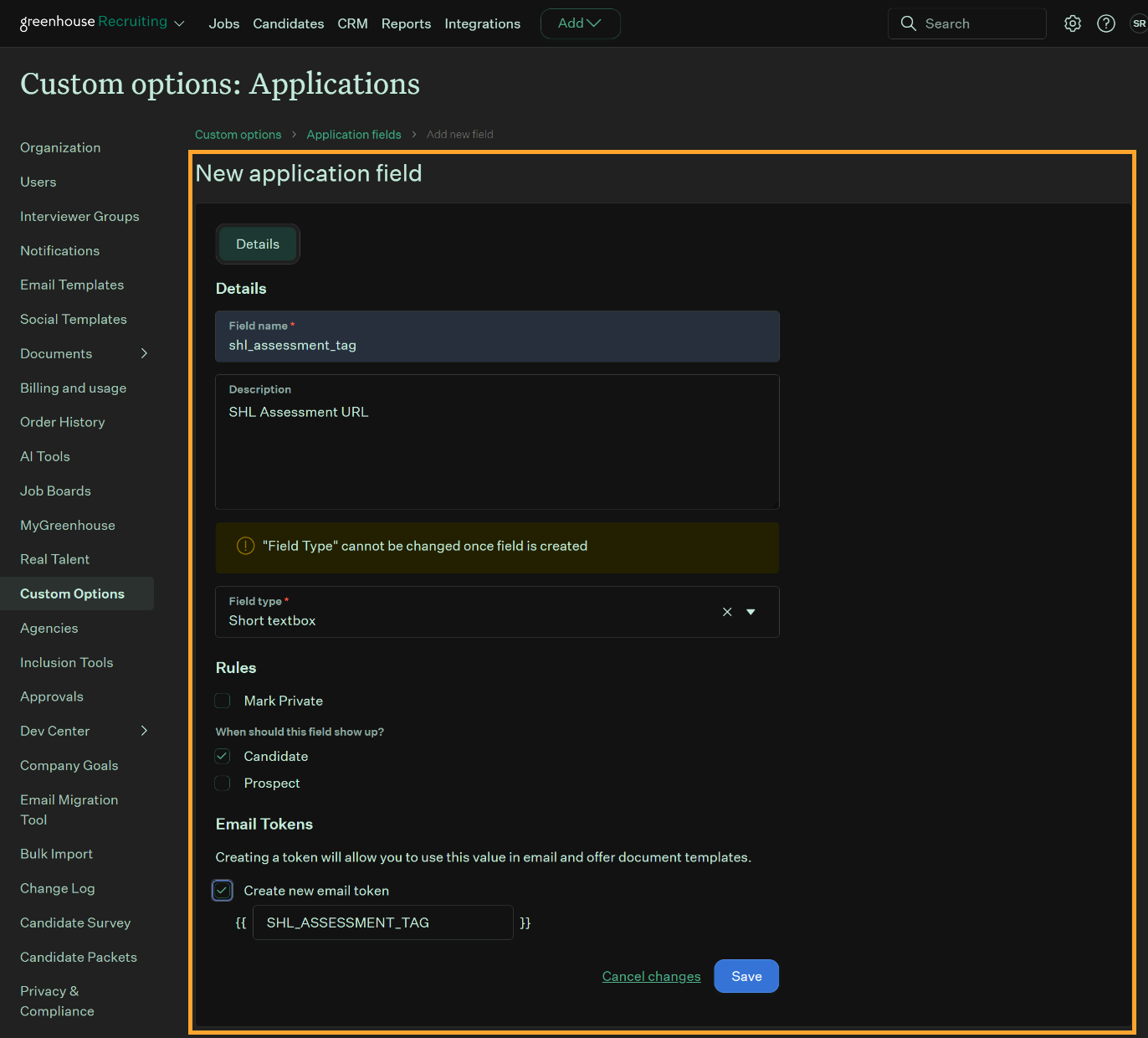Open Social Templates in the sidebar
The image size is (1148, 1038).
[74, 319]
